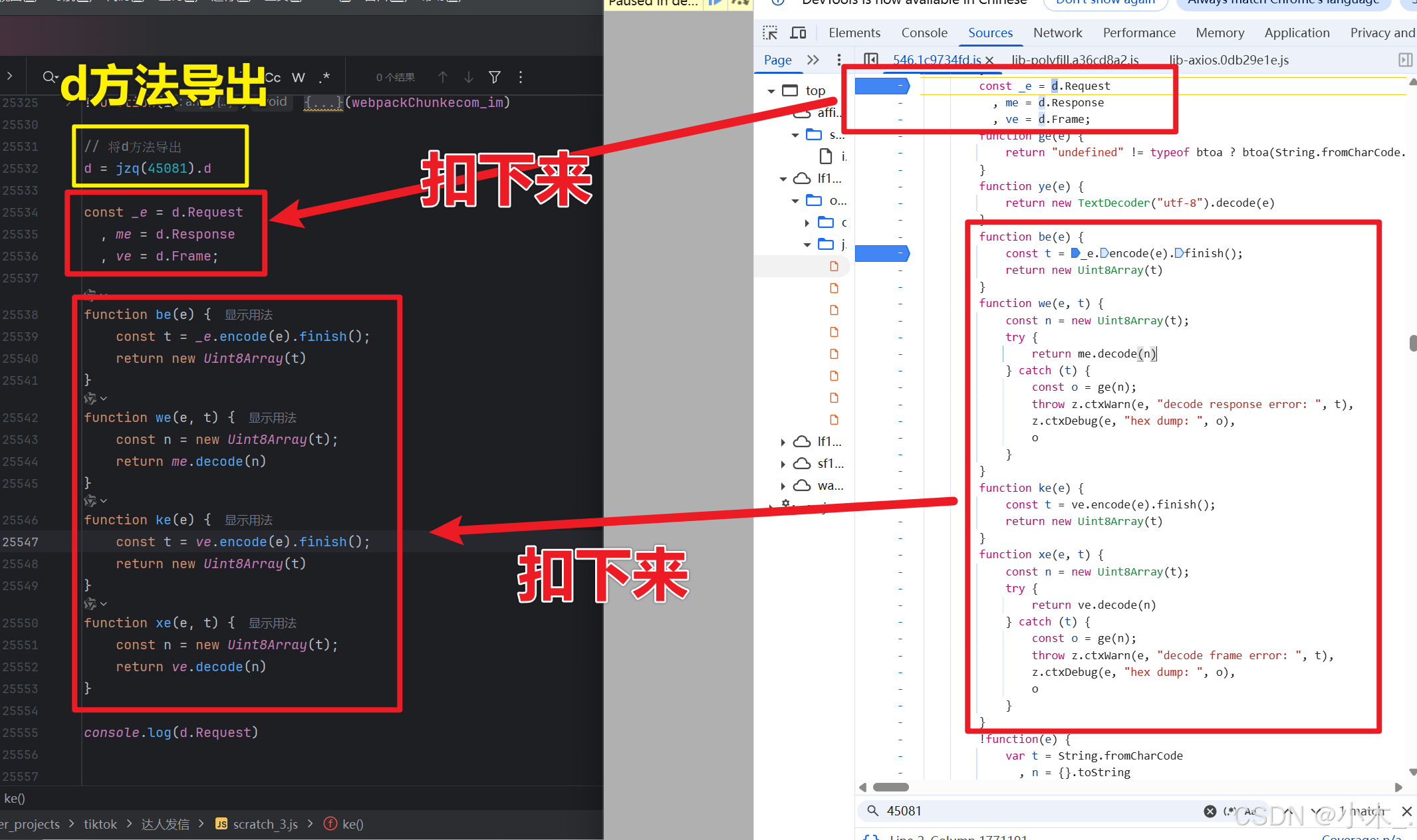Toggle match case Cc in IDE search
The height and width of the screenshot is (840, 1417).
click(273, 77)
